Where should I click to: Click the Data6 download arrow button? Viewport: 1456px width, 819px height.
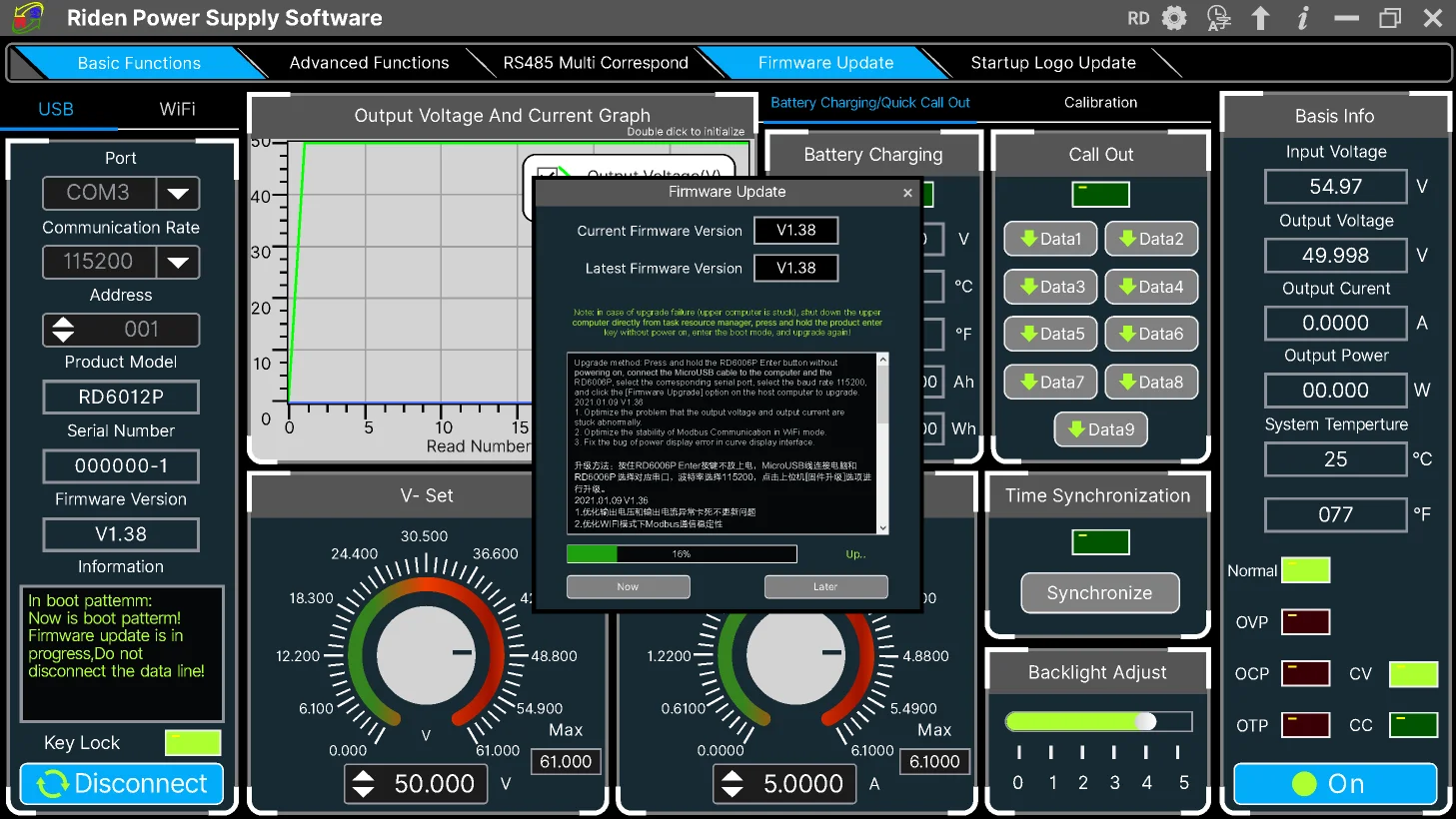click(1151, 334)
